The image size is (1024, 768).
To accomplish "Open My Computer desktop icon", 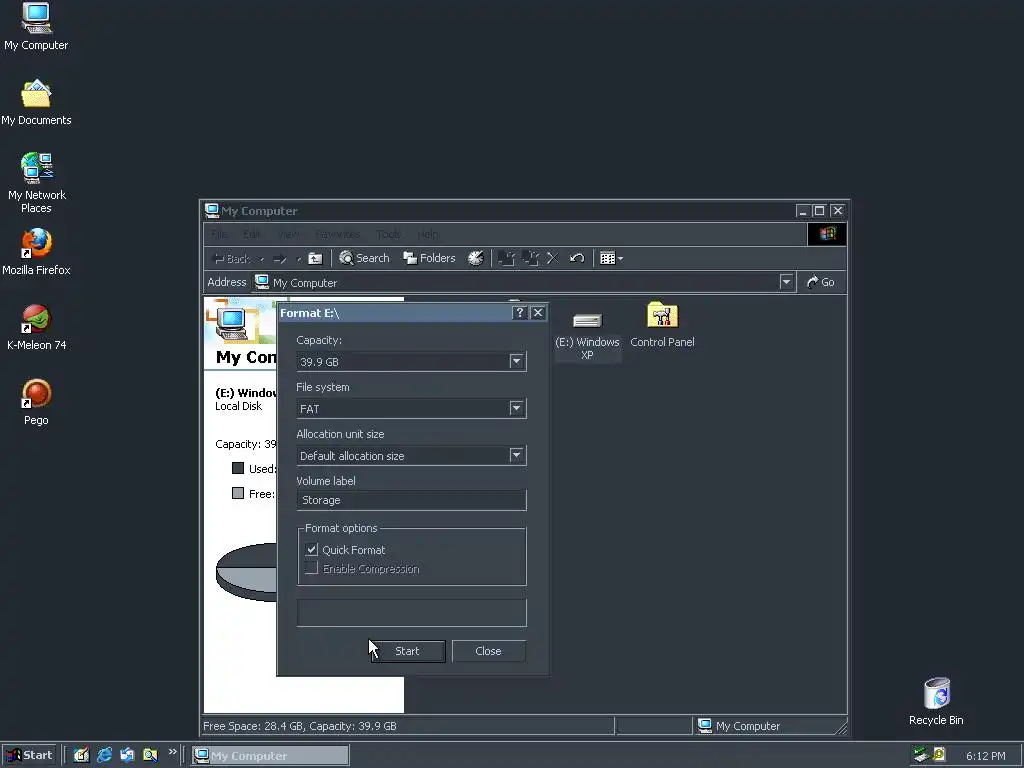I will (x=36, y=27).
